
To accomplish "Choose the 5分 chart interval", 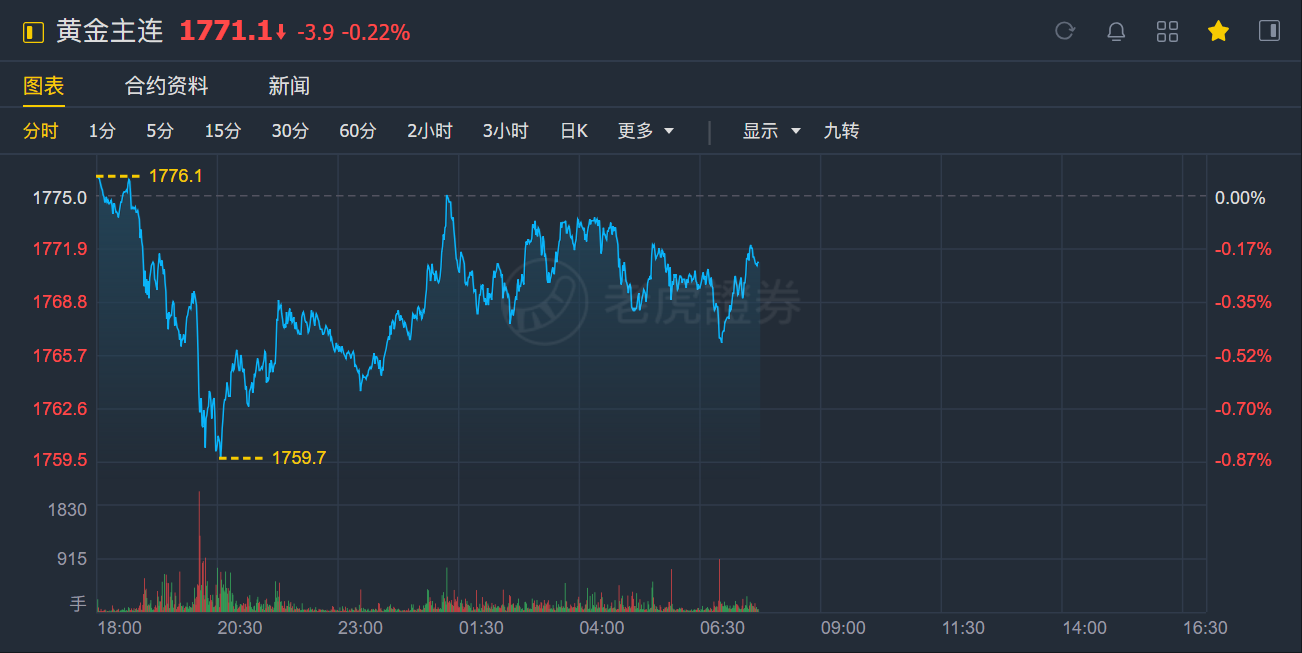I will click(160, 131).
